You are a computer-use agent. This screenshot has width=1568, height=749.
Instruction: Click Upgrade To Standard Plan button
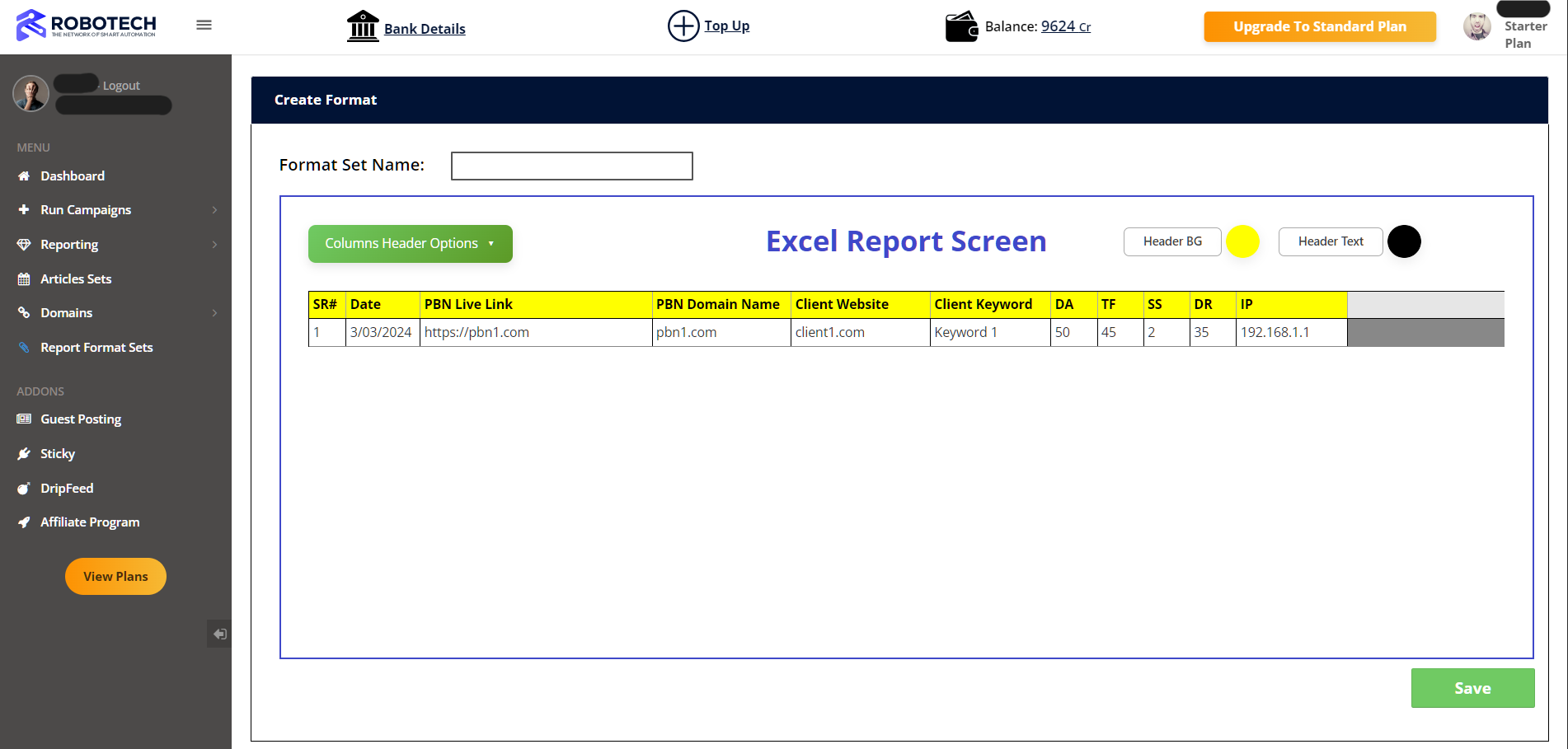(x=1319, y=26)
